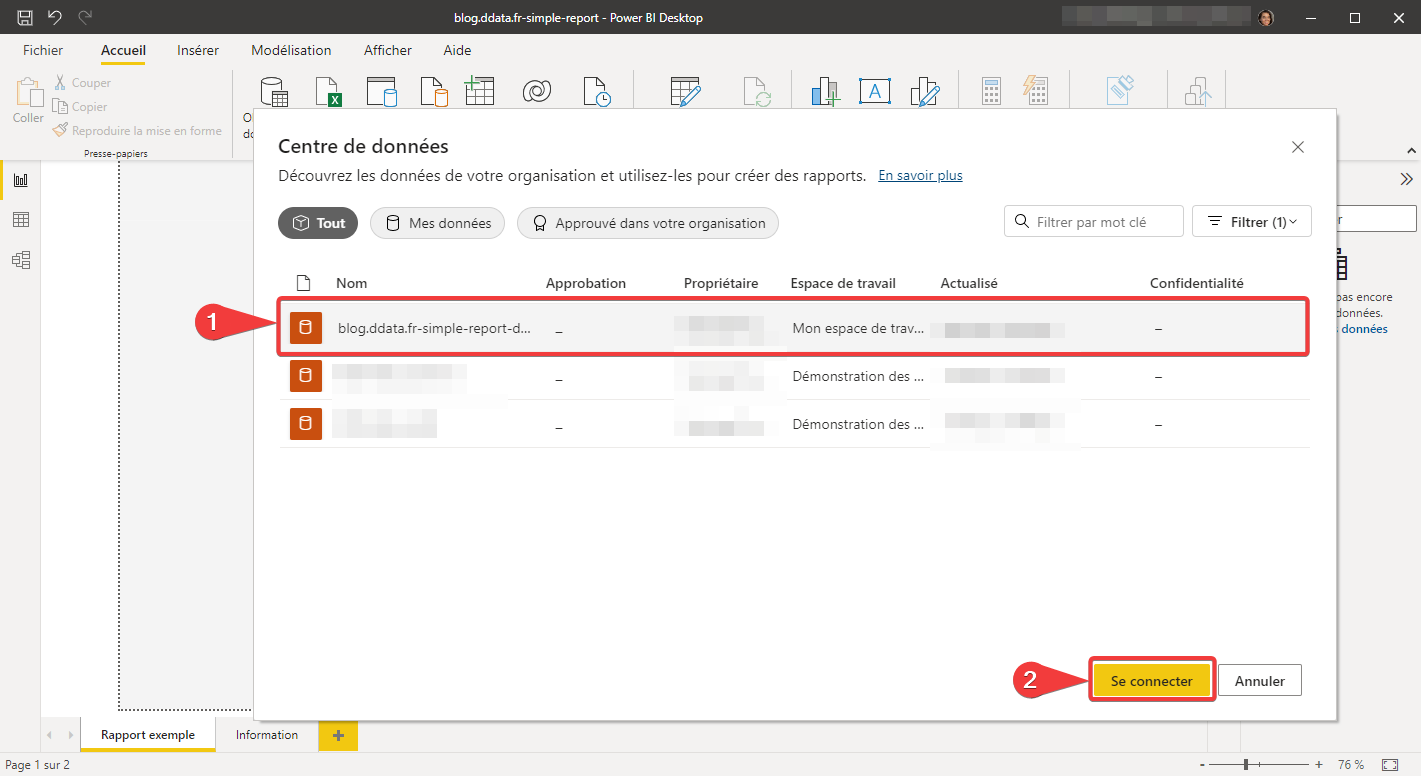Open the En savoir plus link
This screenshot has height=776, width=1421.
point(920,175)
